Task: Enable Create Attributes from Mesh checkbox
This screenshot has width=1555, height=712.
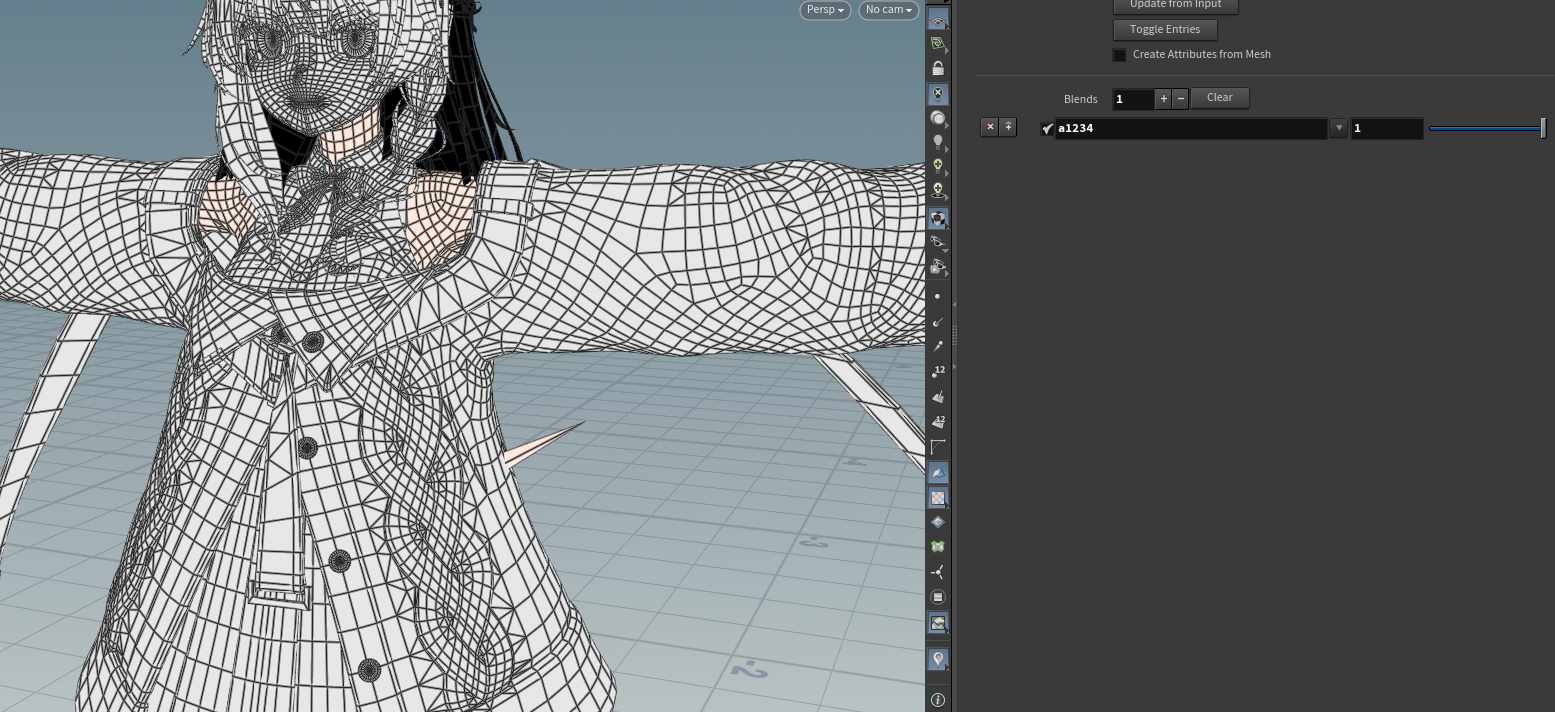Action: (1119, 55)
